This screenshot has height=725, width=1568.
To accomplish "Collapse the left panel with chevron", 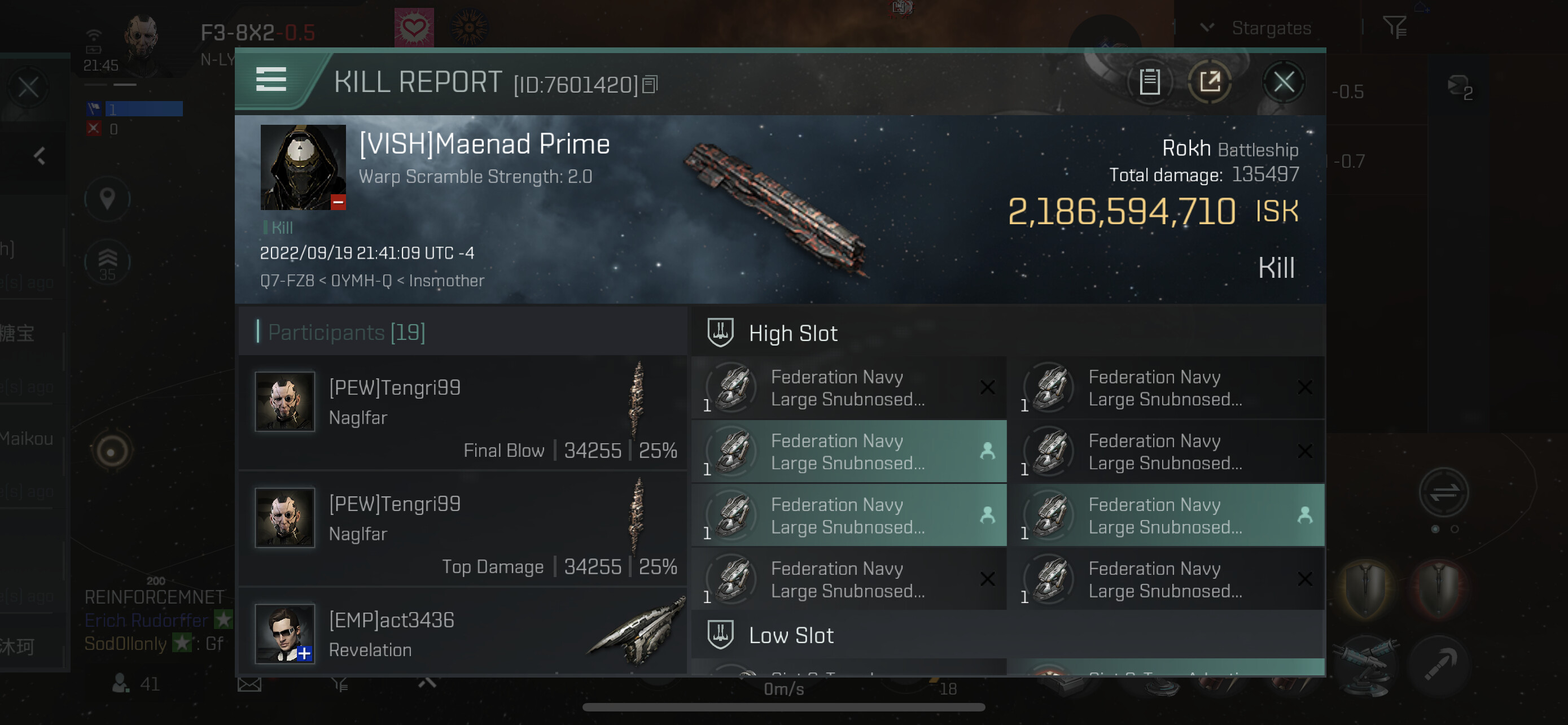I will [40, 156].
